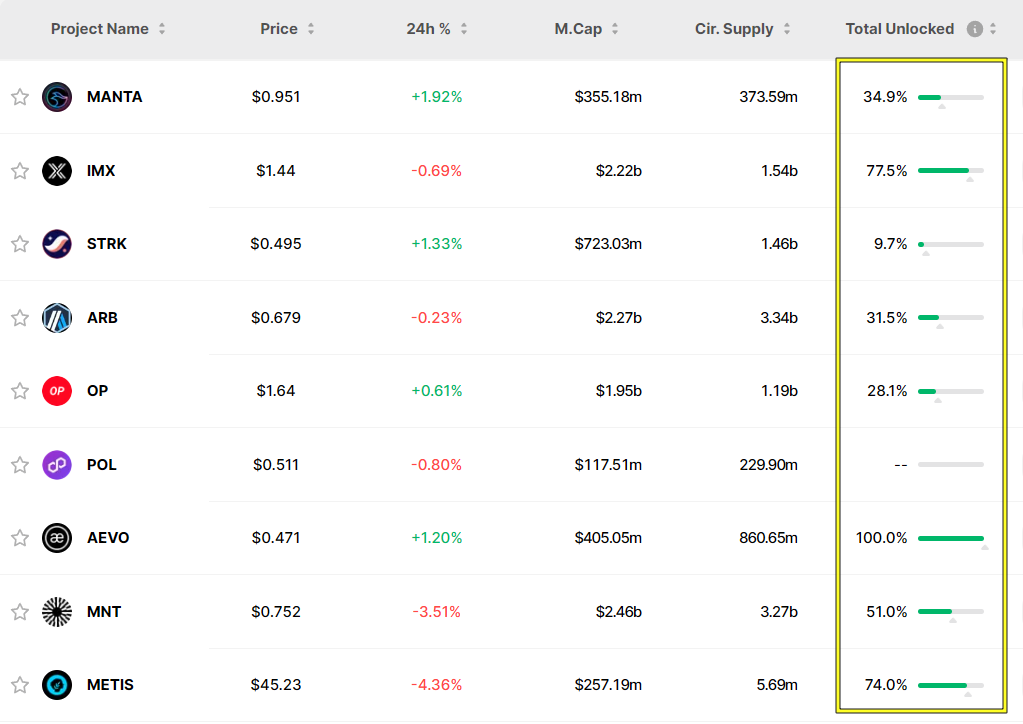Open the OP project name link
Screen dimensions: 1023x724
tap(98, 391)
